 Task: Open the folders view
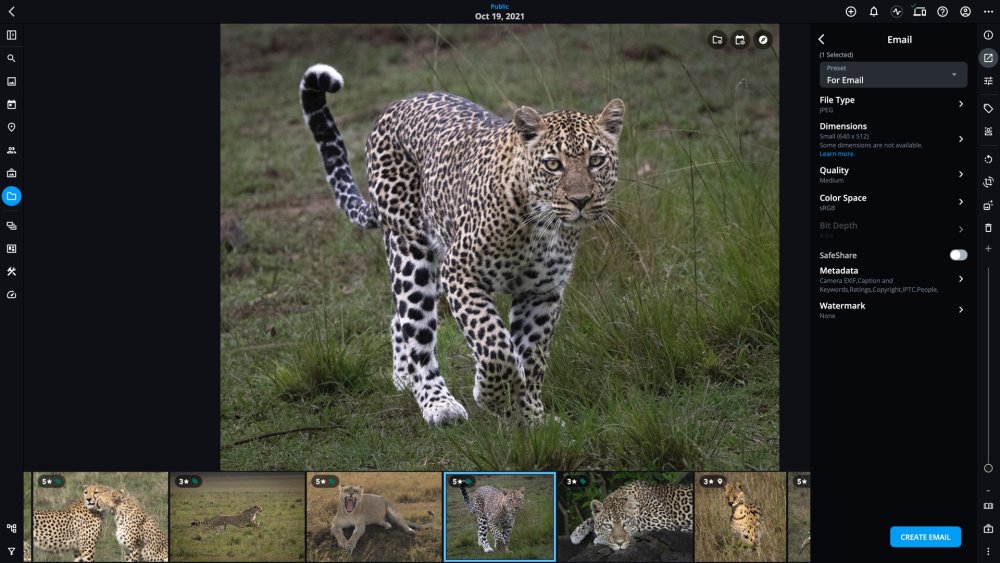11,196
